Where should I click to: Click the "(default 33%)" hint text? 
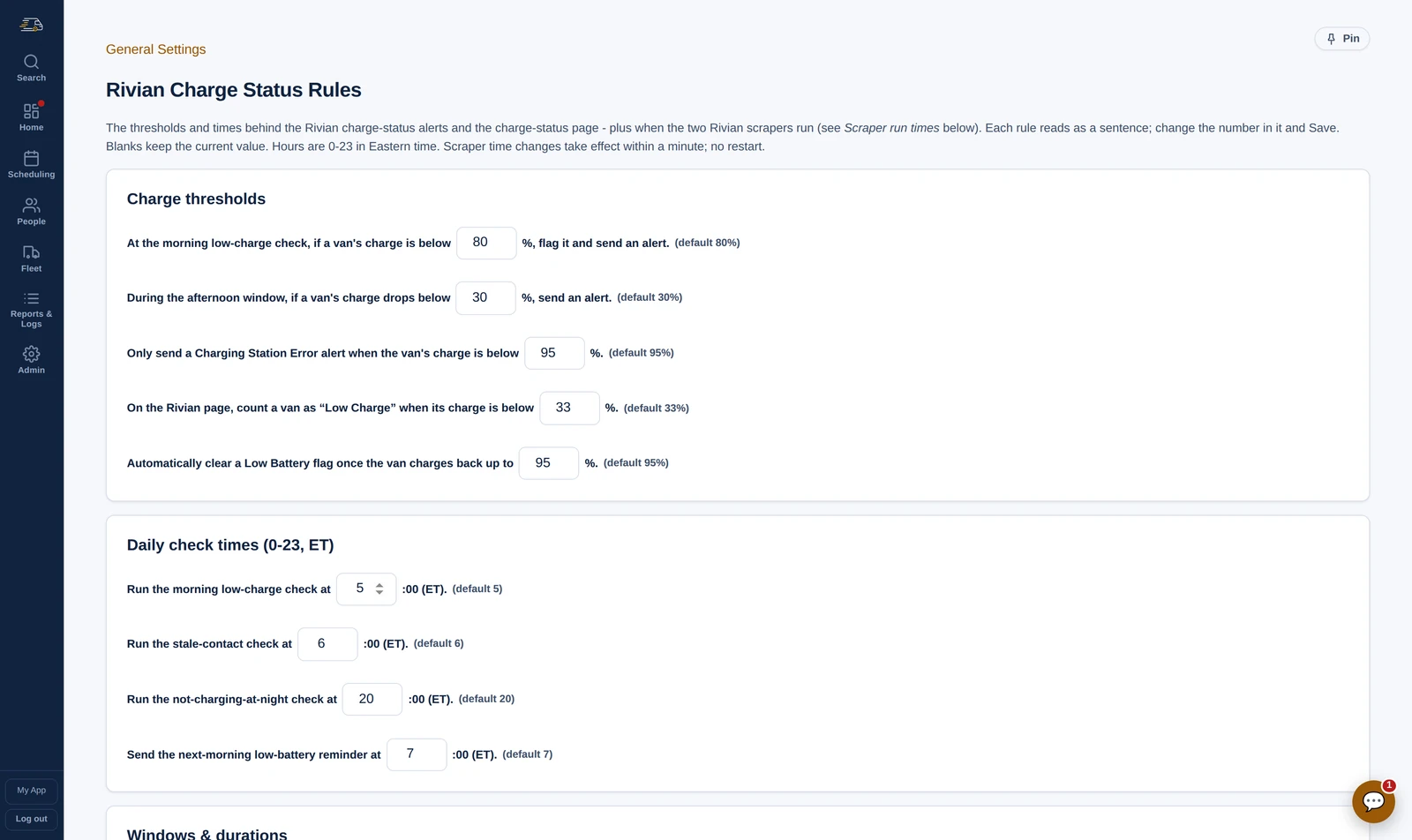coord(657,408)
